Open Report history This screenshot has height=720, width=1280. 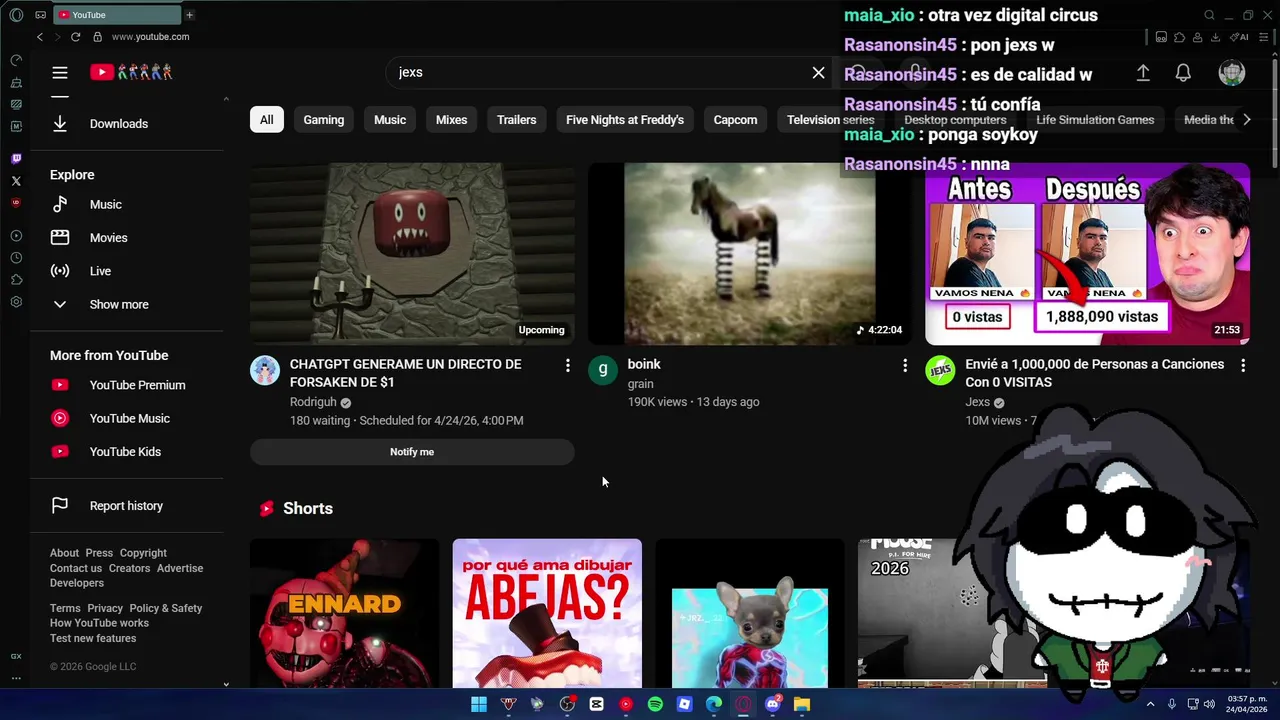pyautogui.click(x=128, y=506)
